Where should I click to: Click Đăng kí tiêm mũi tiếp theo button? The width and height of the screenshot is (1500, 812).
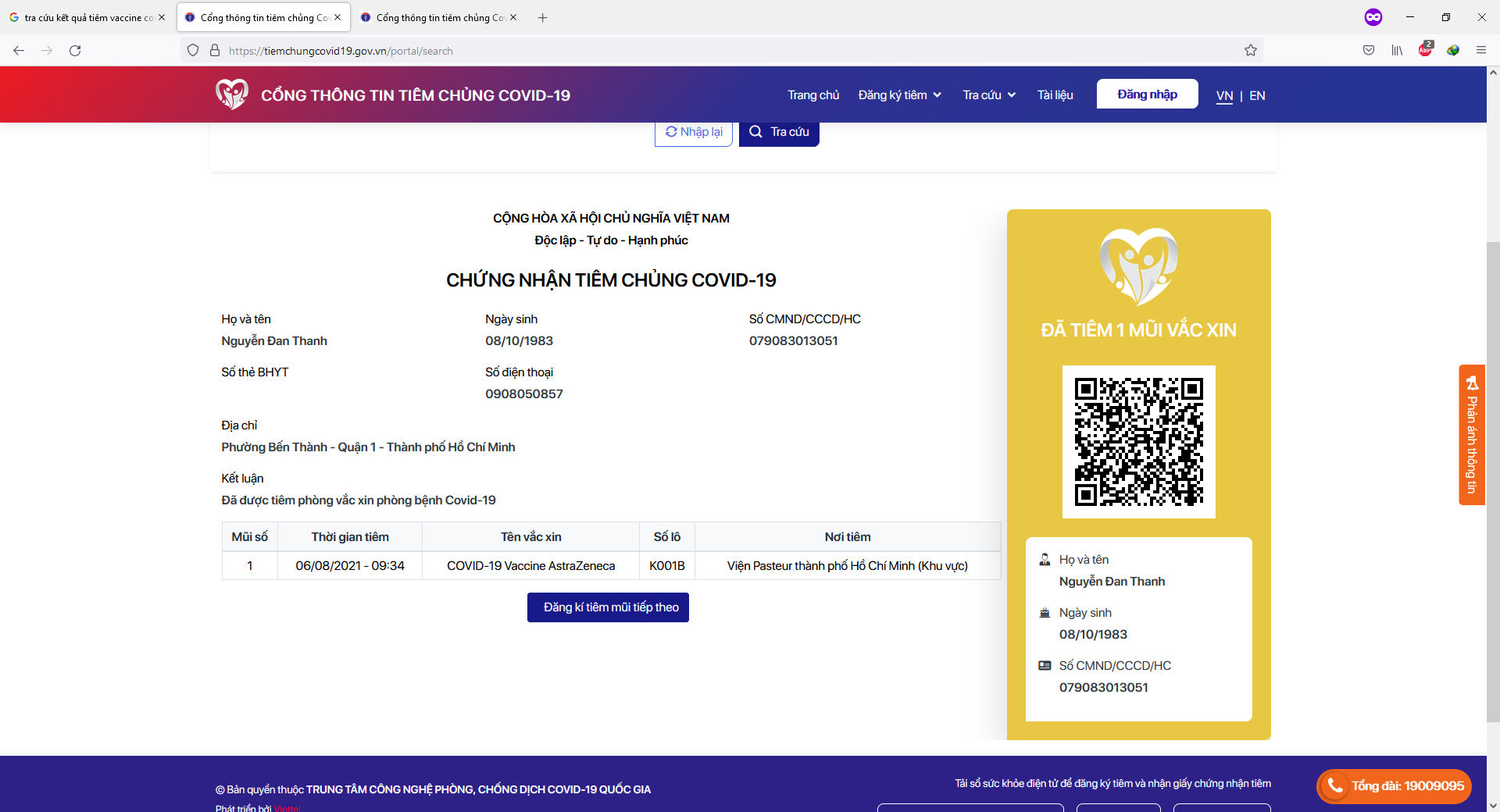tap(608, 607)
